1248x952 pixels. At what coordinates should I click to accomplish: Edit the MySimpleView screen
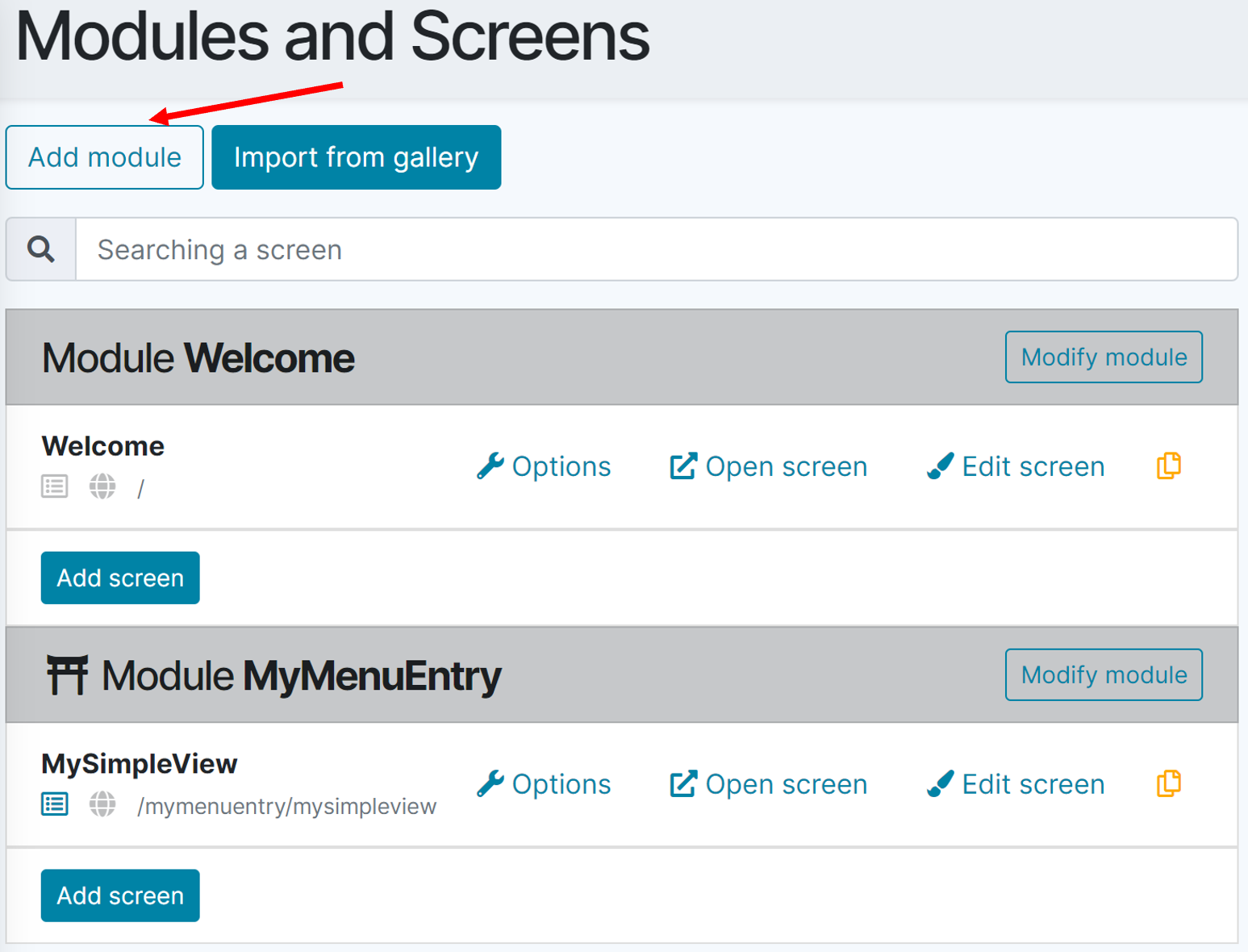1016,784
